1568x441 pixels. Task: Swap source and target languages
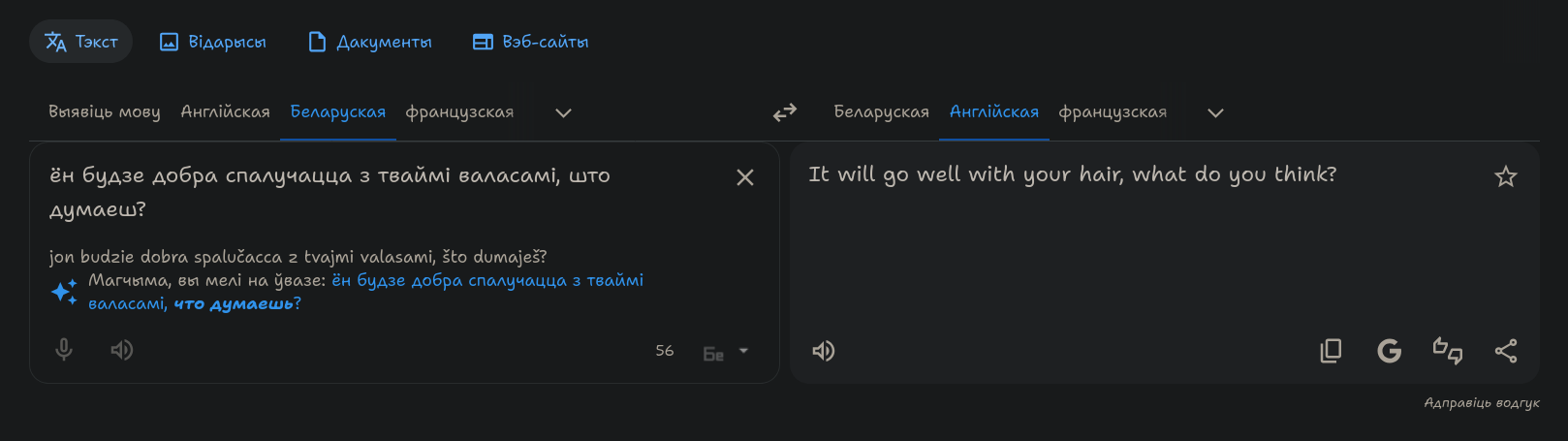785,112
